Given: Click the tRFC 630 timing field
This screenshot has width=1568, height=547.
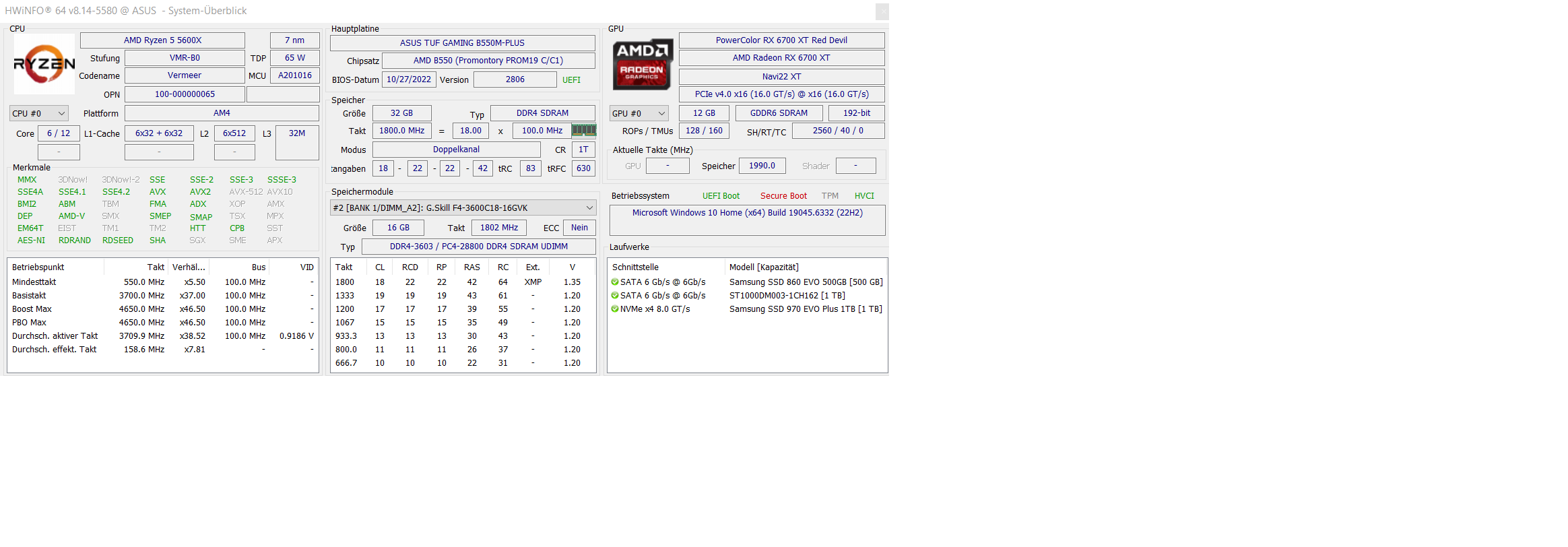Looking at the screenshot, I should point(583,168).
